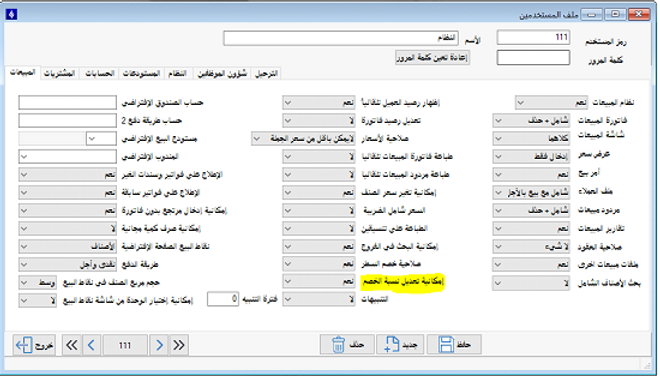The height and width of the screenshot is (376, 660).
Task: Click the الأسم name field
Action: (341, 38)
